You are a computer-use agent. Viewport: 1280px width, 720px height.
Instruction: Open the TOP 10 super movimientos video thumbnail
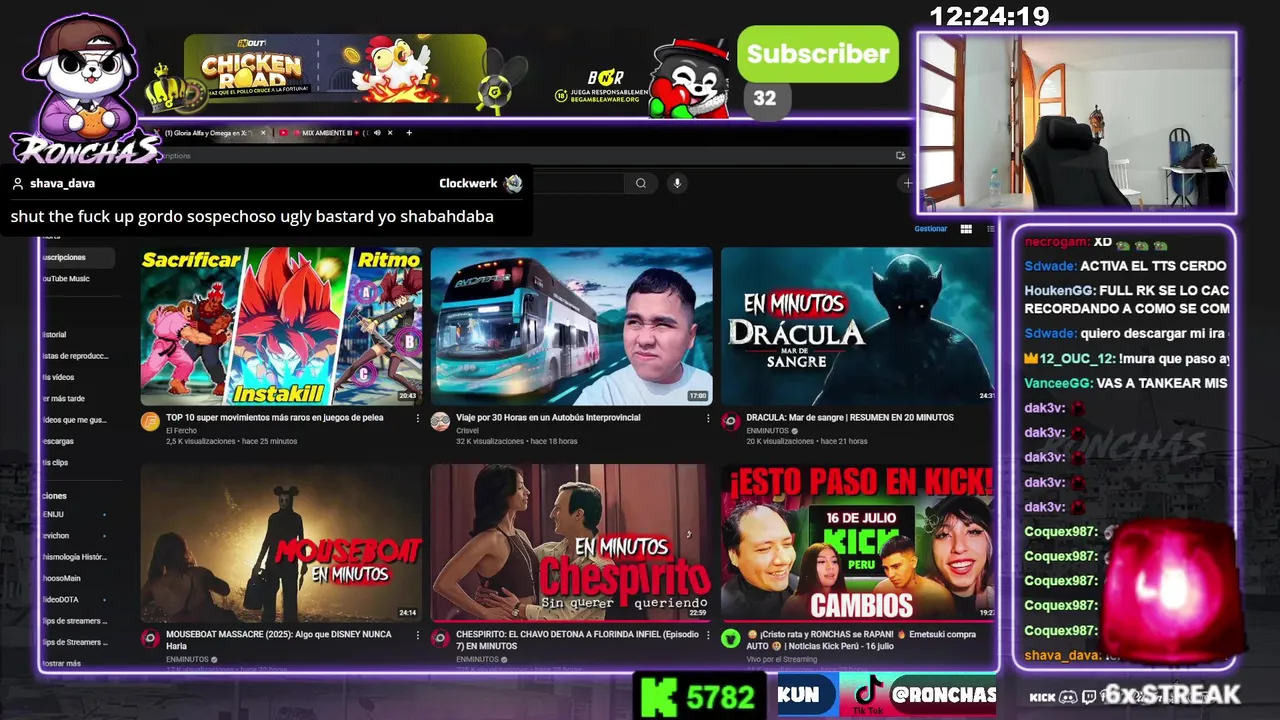tap(281, 326)
